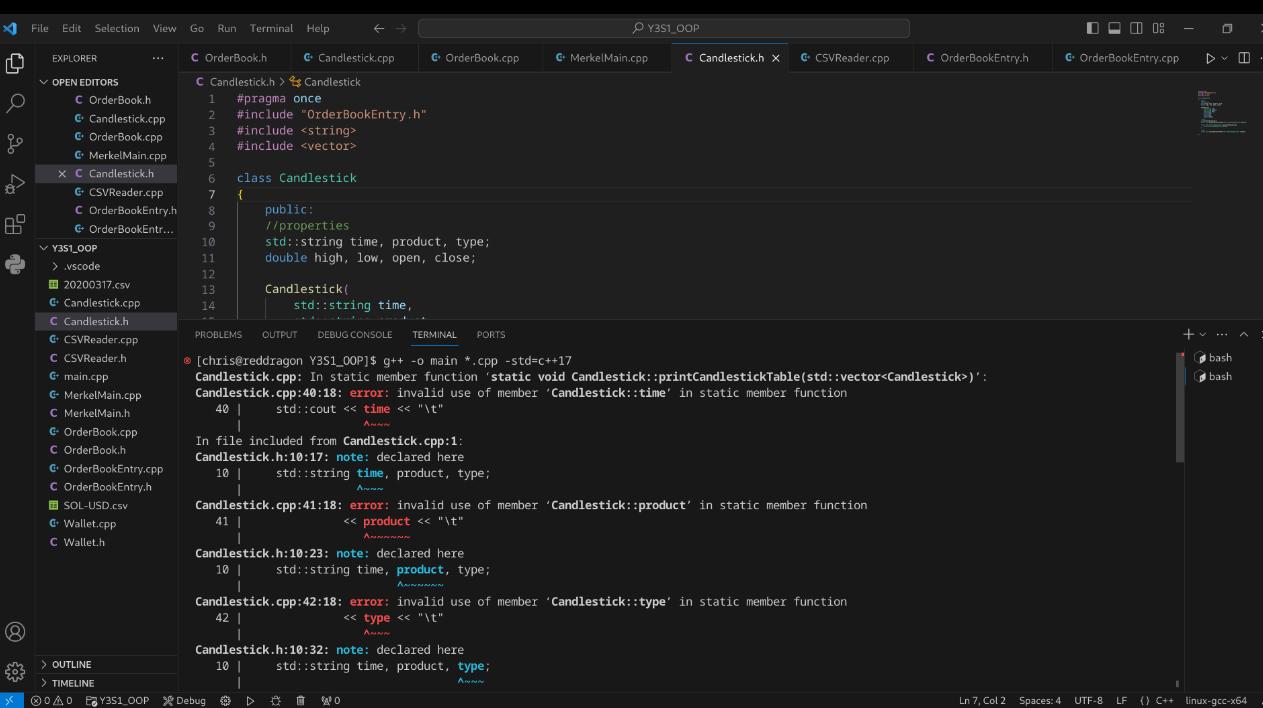Open the Source Control view icon

pos(14,143)
